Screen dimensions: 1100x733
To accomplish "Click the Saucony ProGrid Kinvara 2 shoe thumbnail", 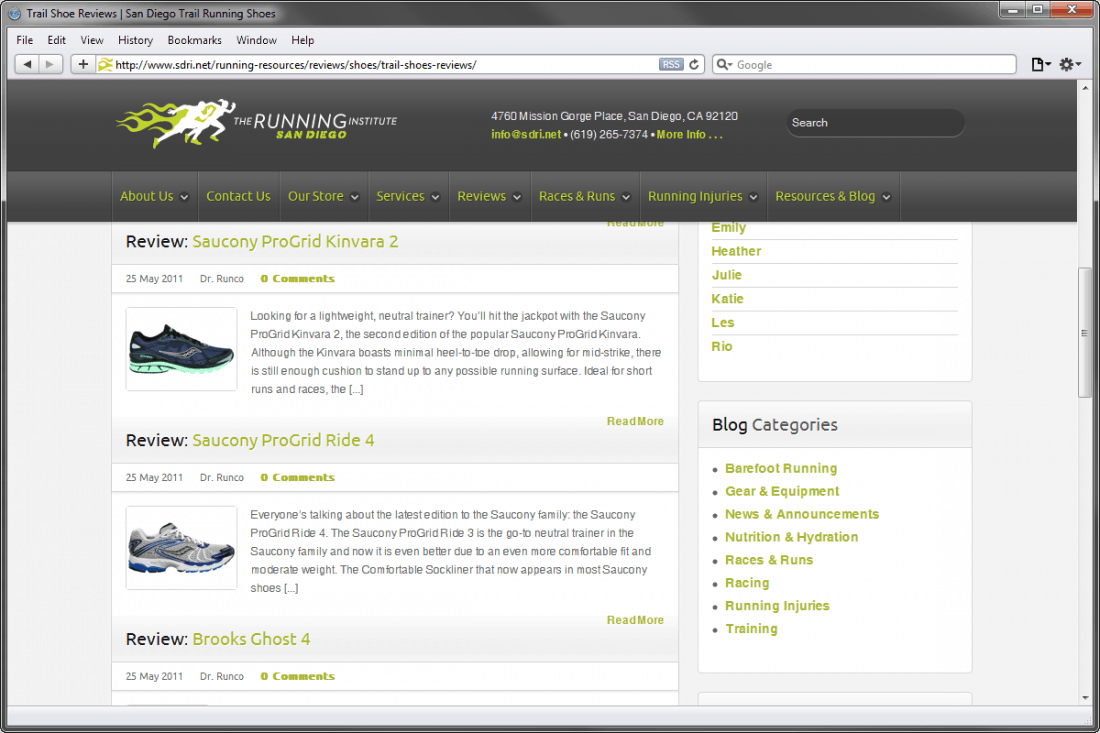I will [181, 349].
